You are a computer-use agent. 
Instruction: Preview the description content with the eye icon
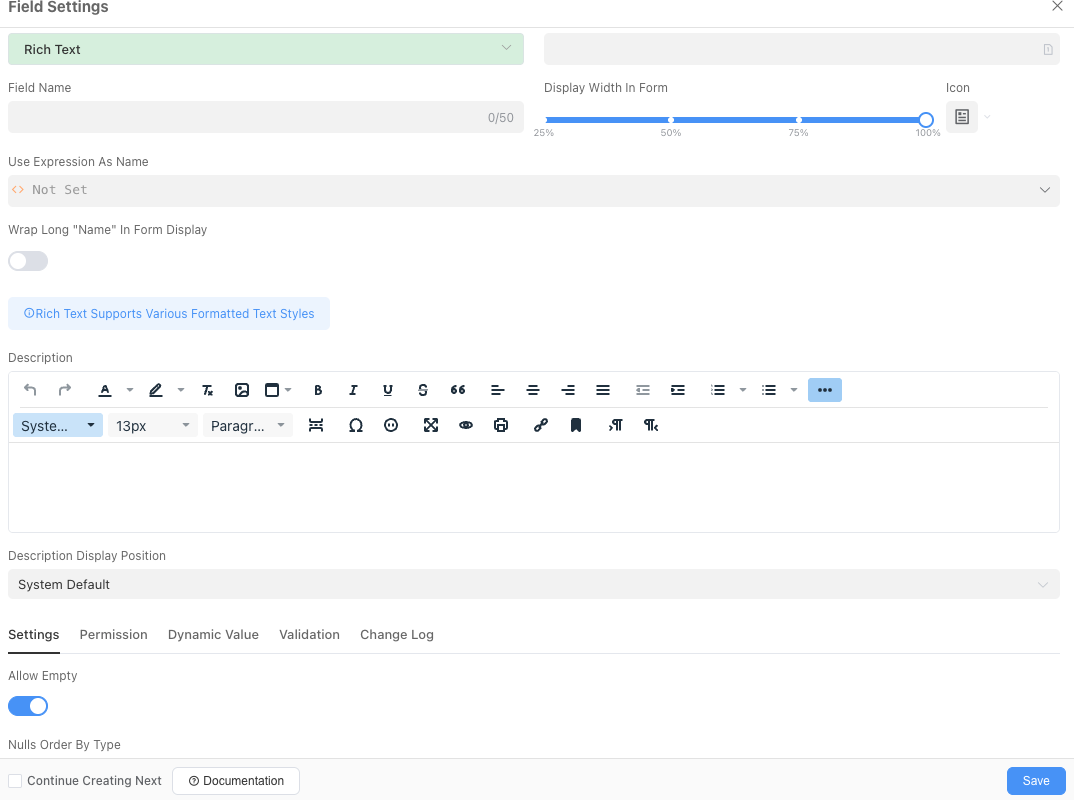466,425
